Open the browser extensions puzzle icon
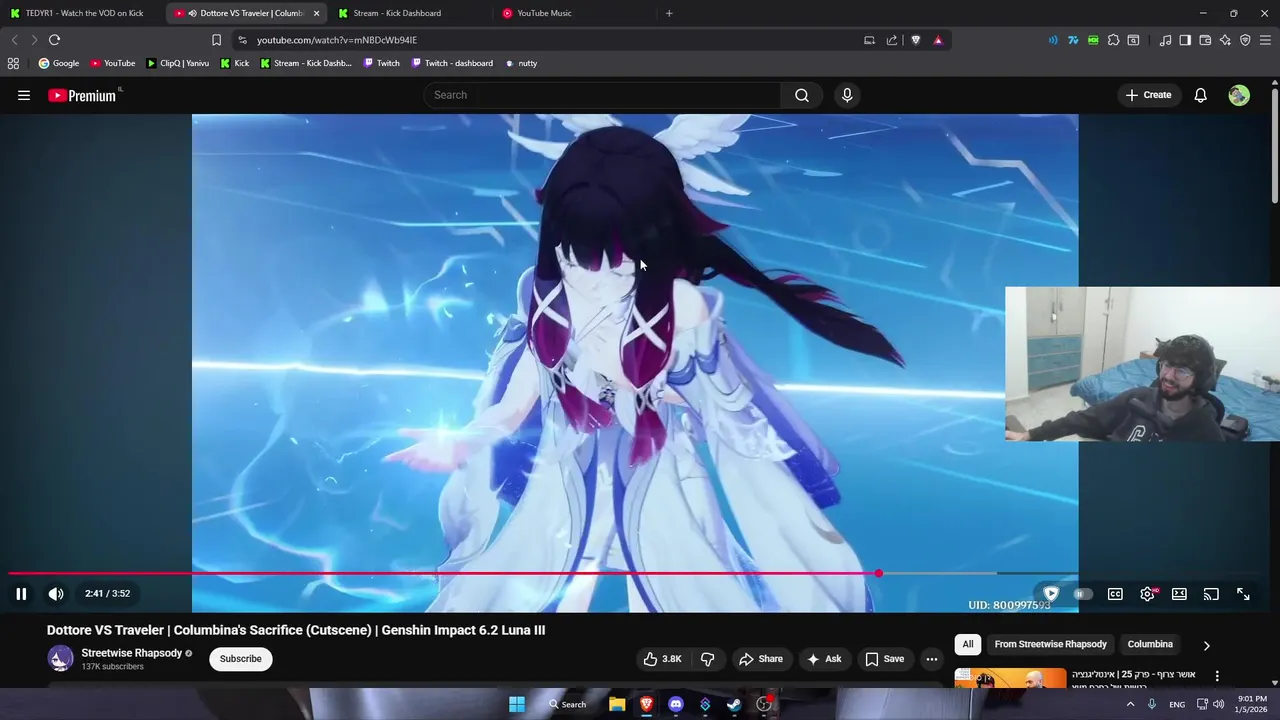 (x=1113, y=40)
